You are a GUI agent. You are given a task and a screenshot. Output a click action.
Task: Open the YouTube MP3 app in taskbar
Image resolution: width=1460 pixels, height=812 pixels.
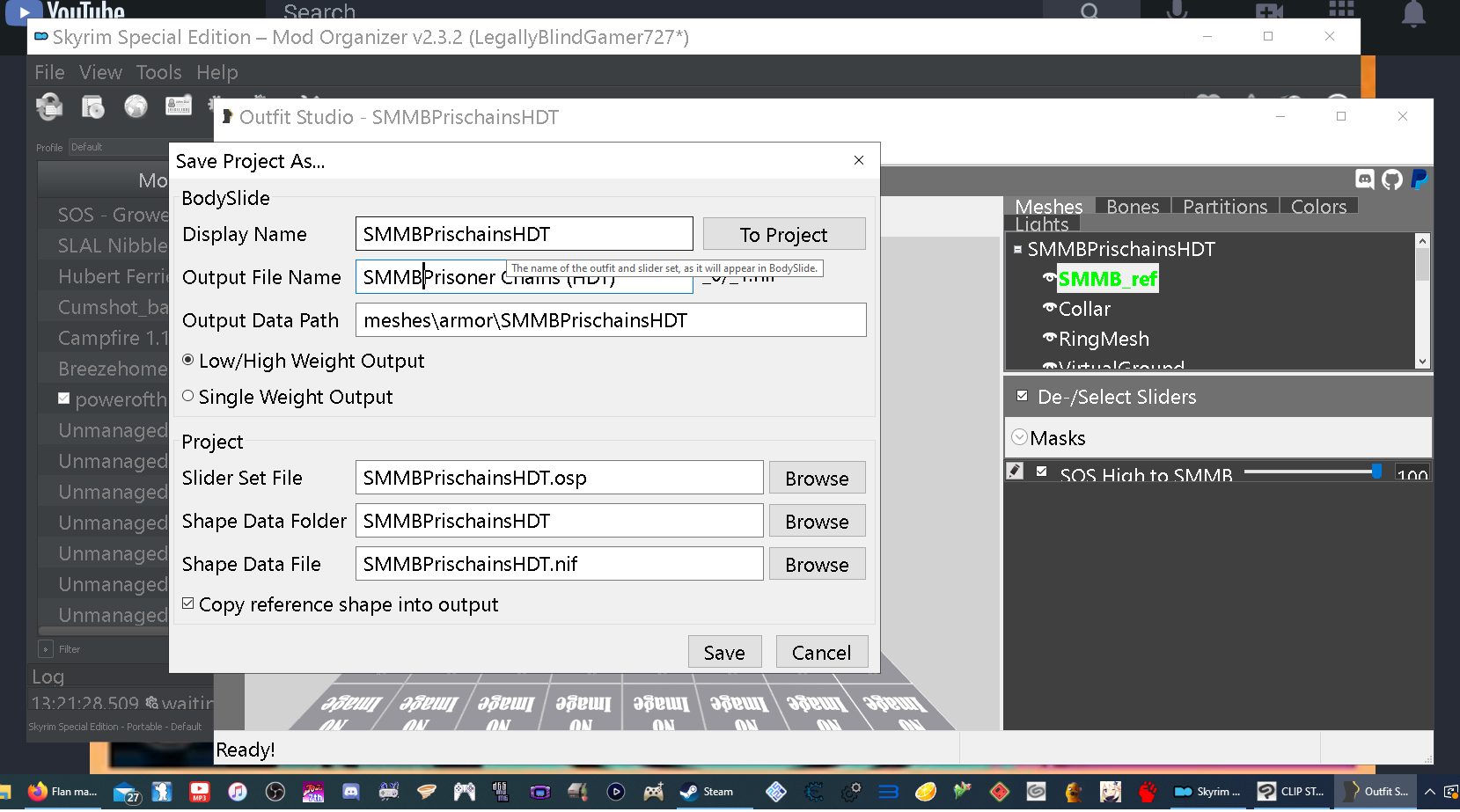pos(200,793)
